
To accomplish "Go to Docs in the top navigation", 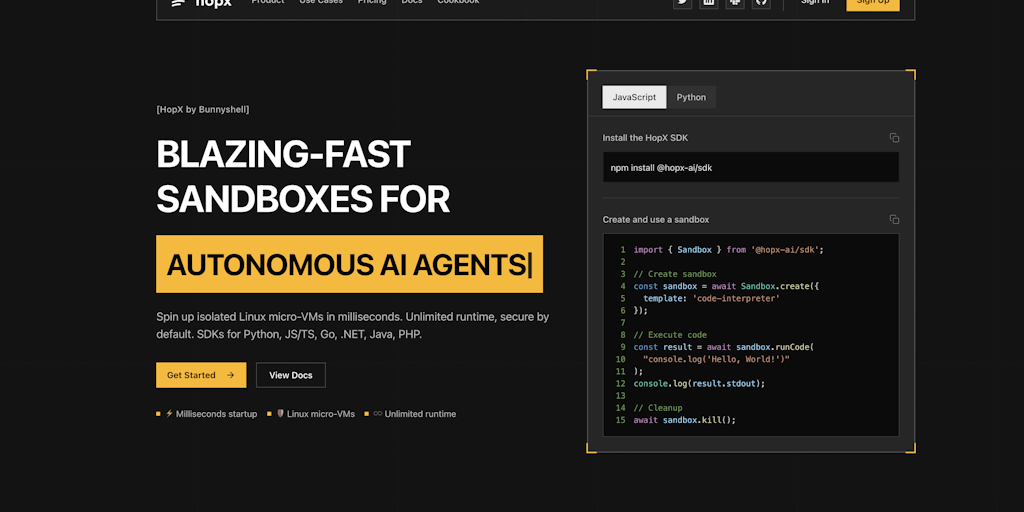I will pyautogui.click(x=412, y=3).
